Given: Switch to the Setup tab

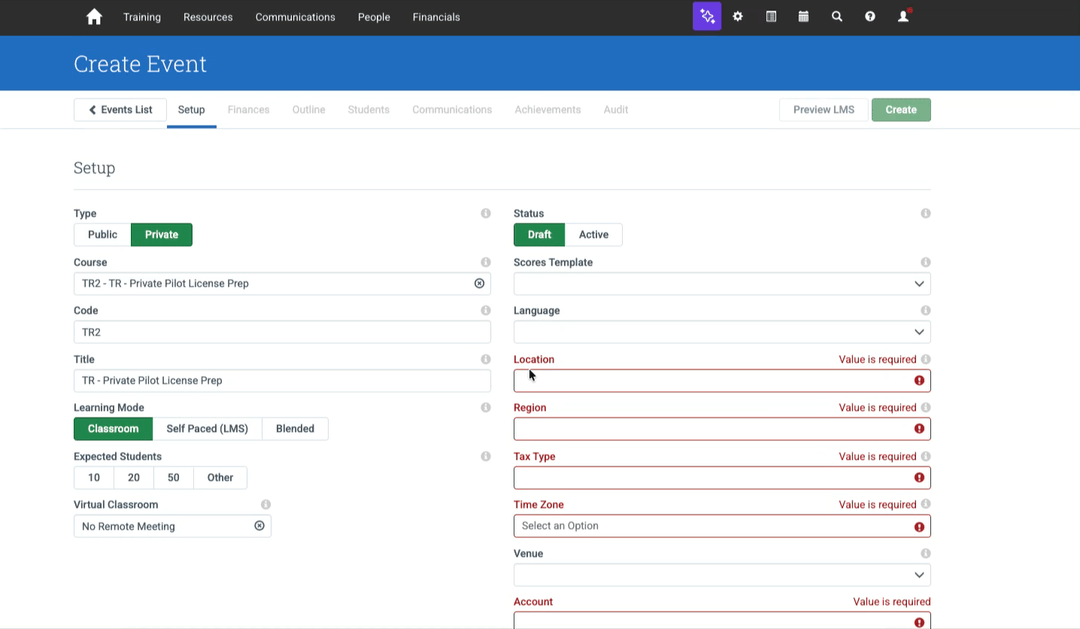Looking at the screenshot, I should [x=191, y=110].
